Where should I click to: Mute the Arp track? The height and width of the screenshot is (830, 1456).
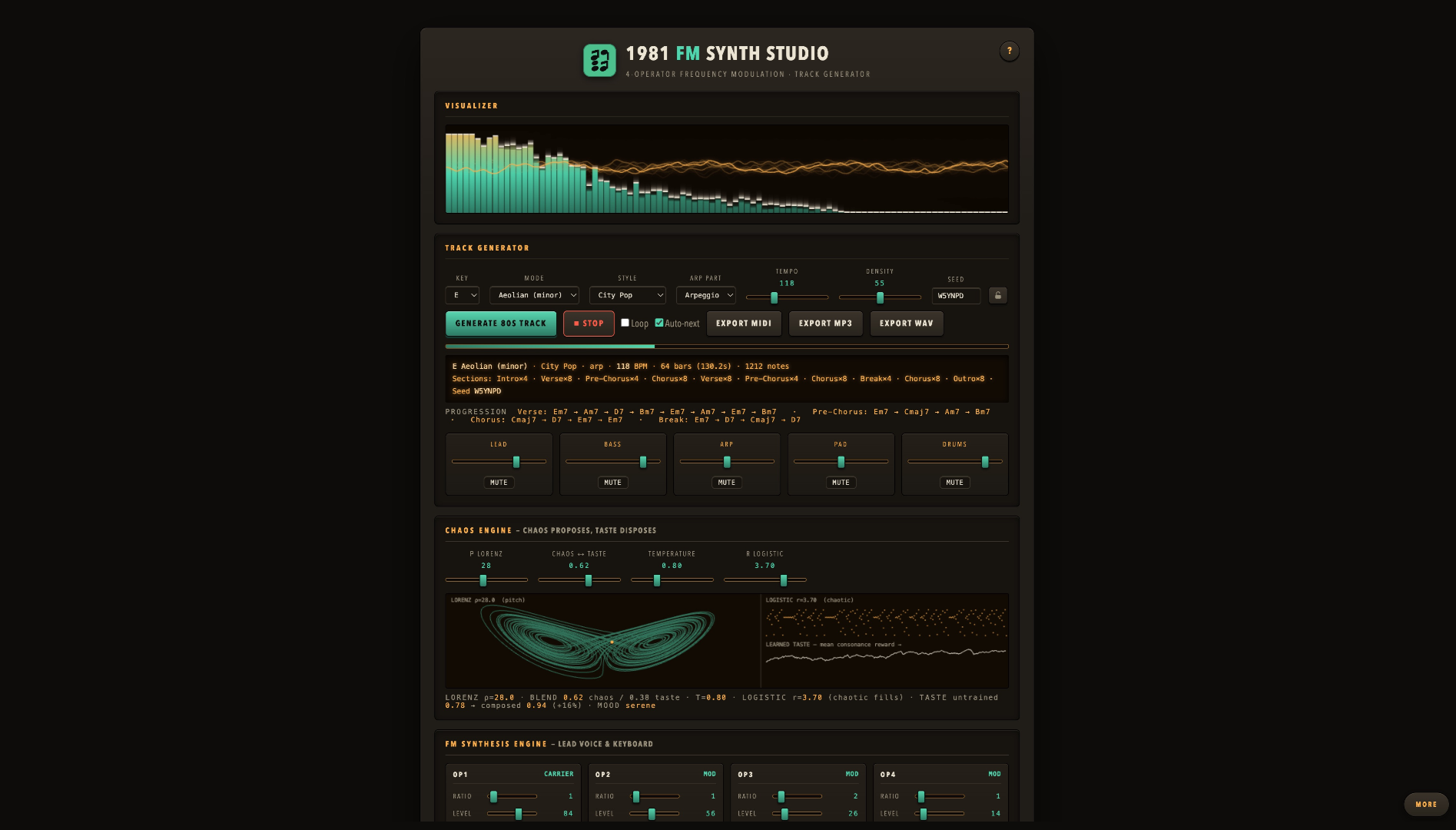(726, 483)
